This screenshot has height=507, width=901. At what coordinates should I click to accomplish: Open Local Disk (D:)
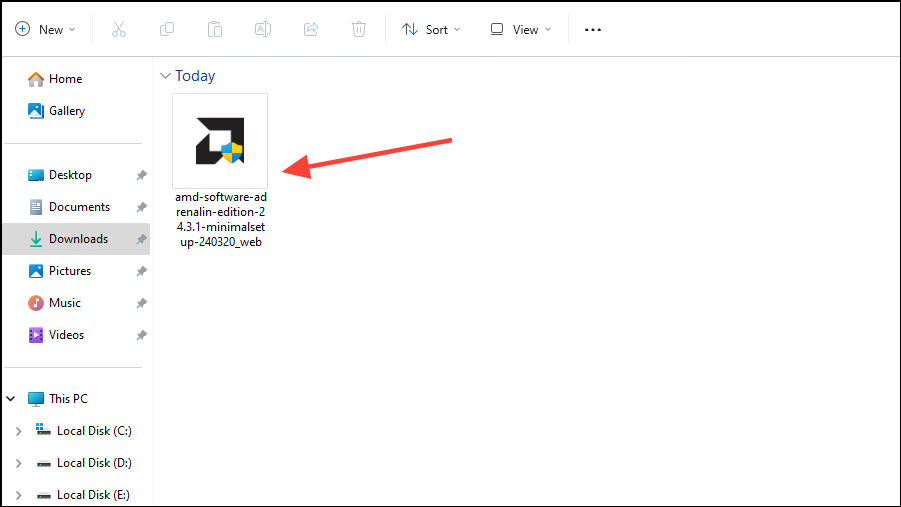[84, 463]
